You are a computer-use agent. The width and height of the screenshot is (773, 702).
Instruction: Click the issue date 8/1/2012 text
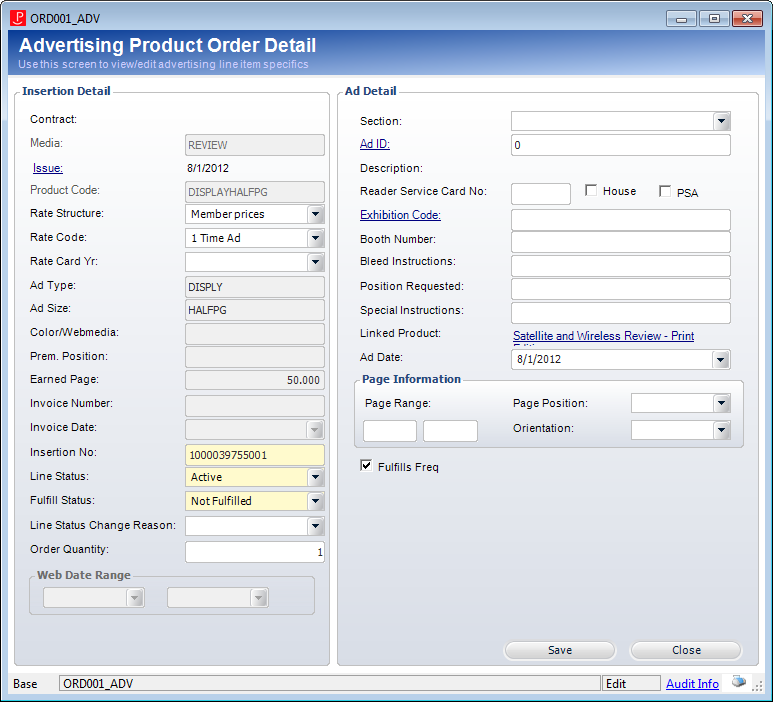point(208,168)
